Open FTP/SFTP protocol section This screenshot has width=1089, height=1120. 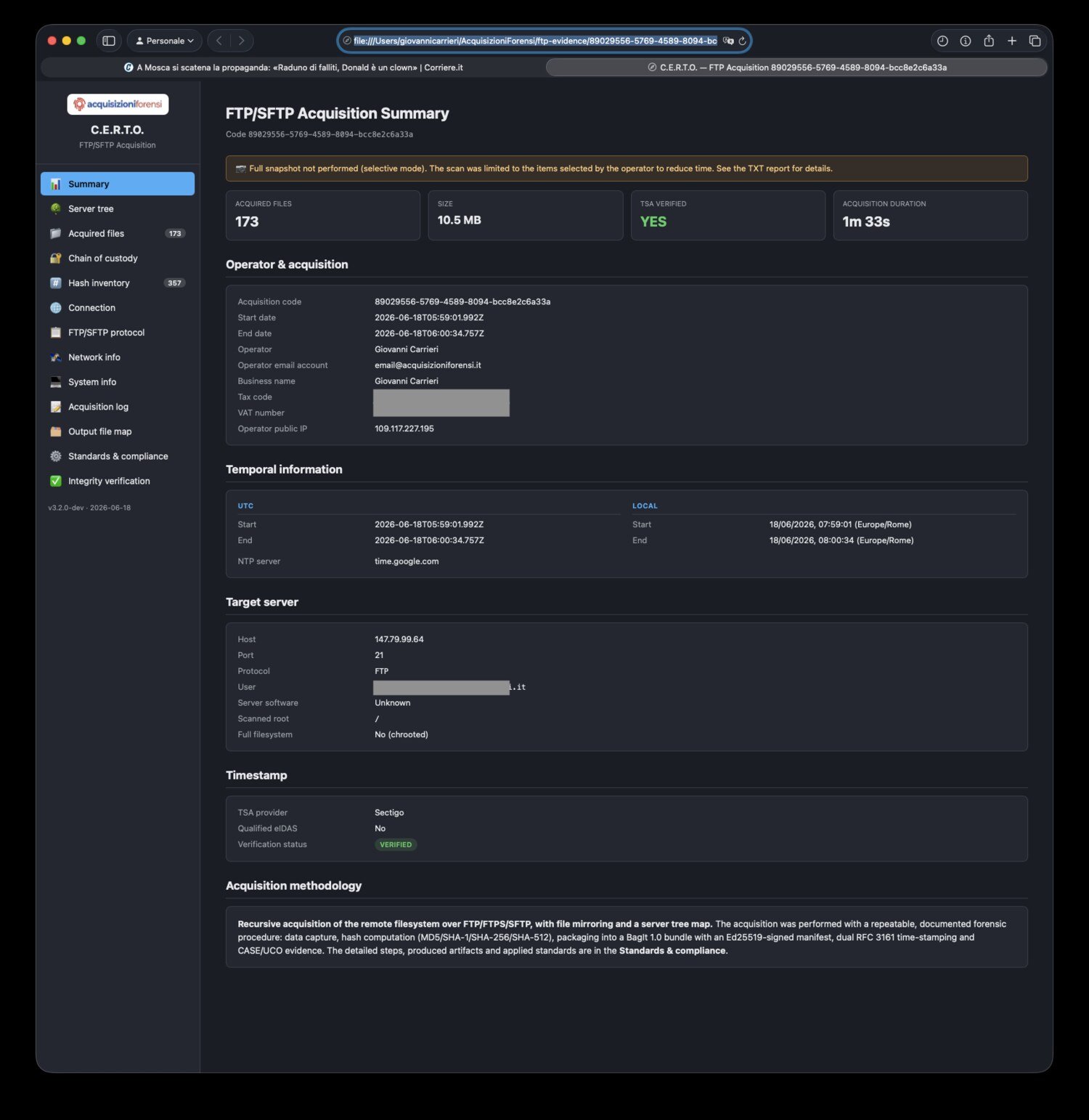click(x=117, y=332)
